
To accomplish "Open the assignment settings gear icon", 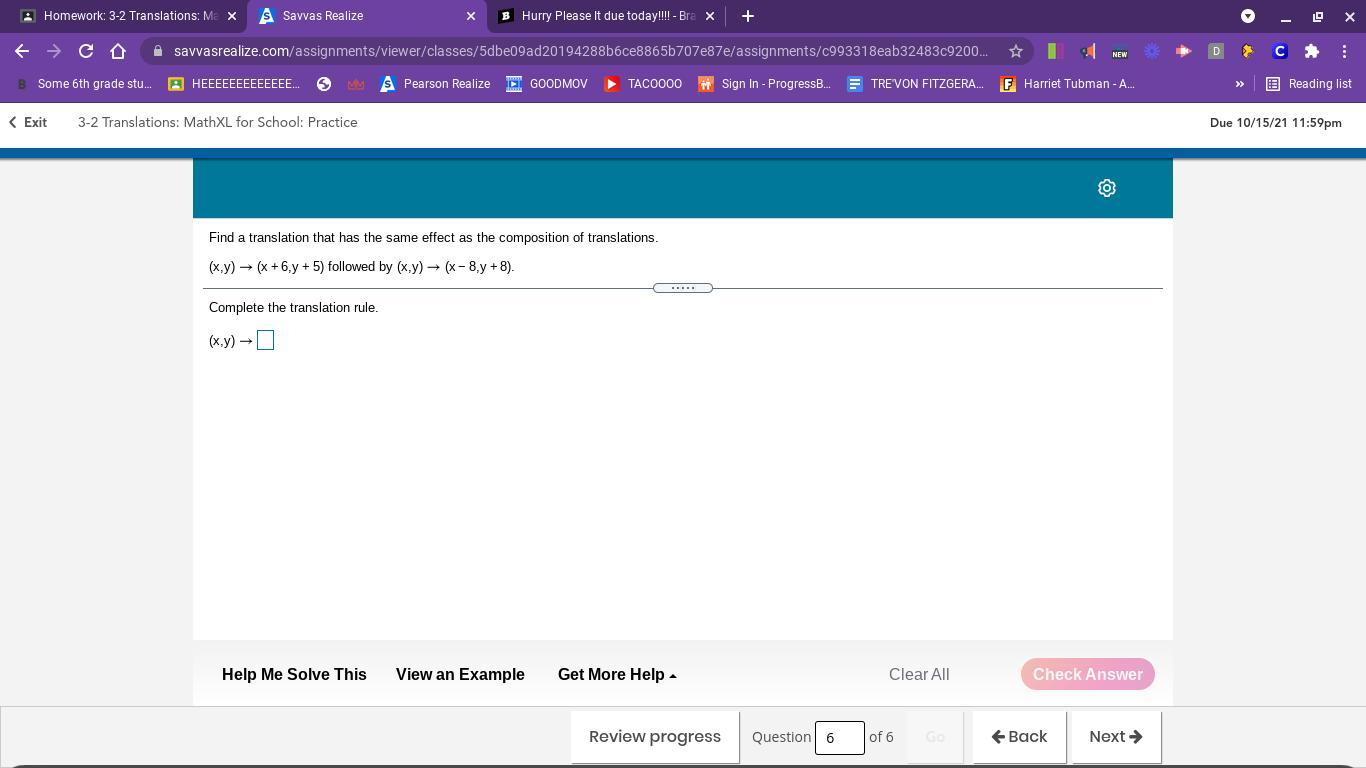I will 1107,188.
